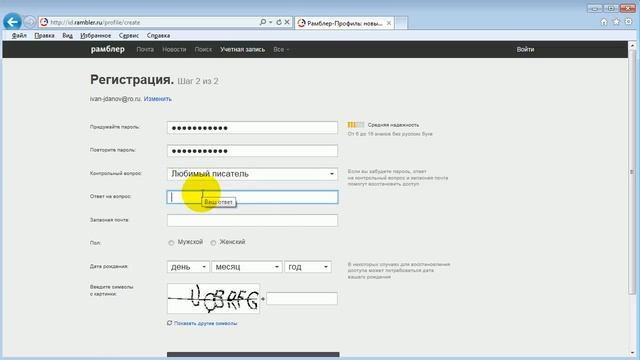Open the Избранное menu
640x360 pixels.
[x=96, y=36]
